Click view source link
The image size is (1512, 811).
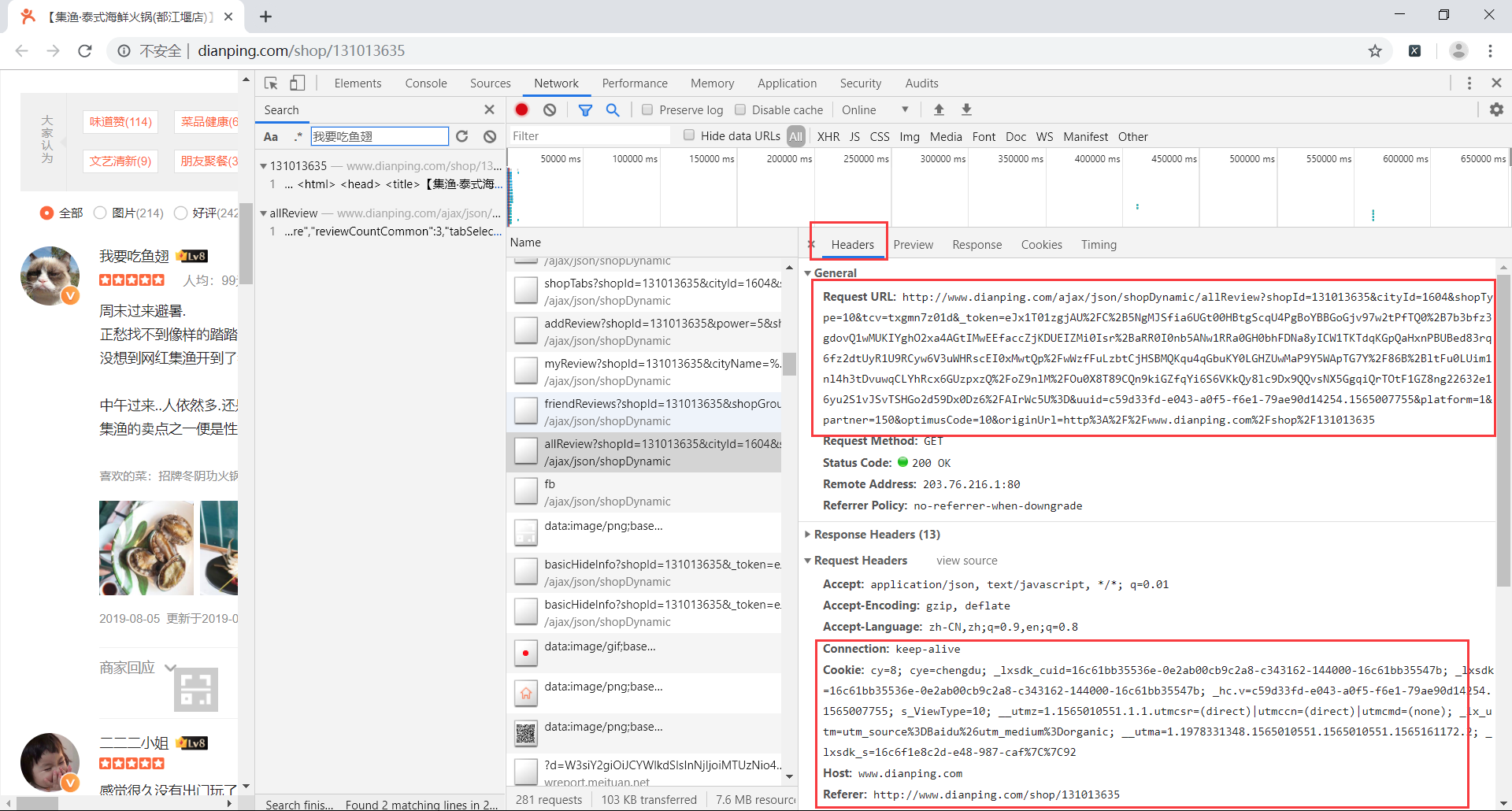(966, 561)
